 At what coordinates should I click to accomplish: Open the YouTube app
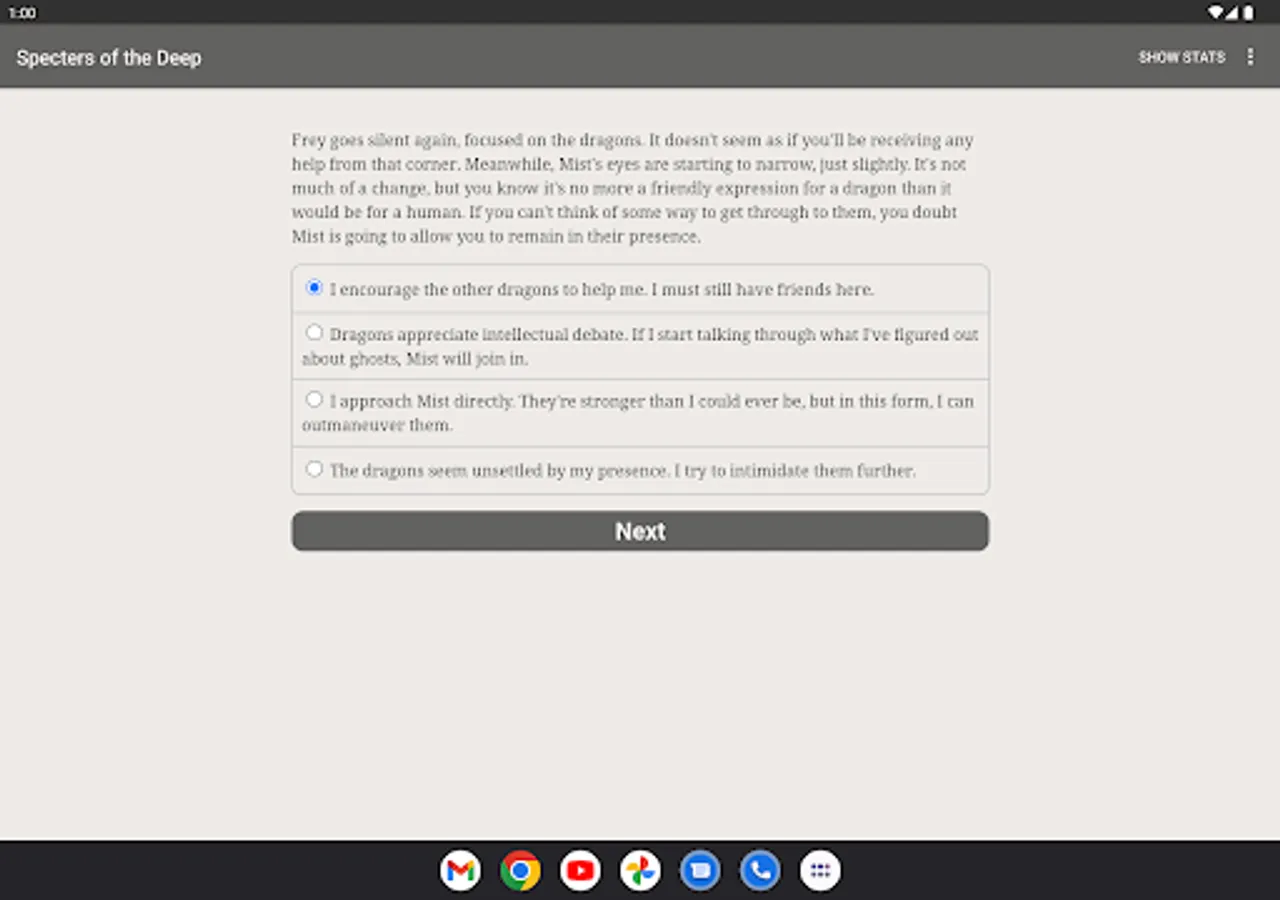[x=580, y=870]
